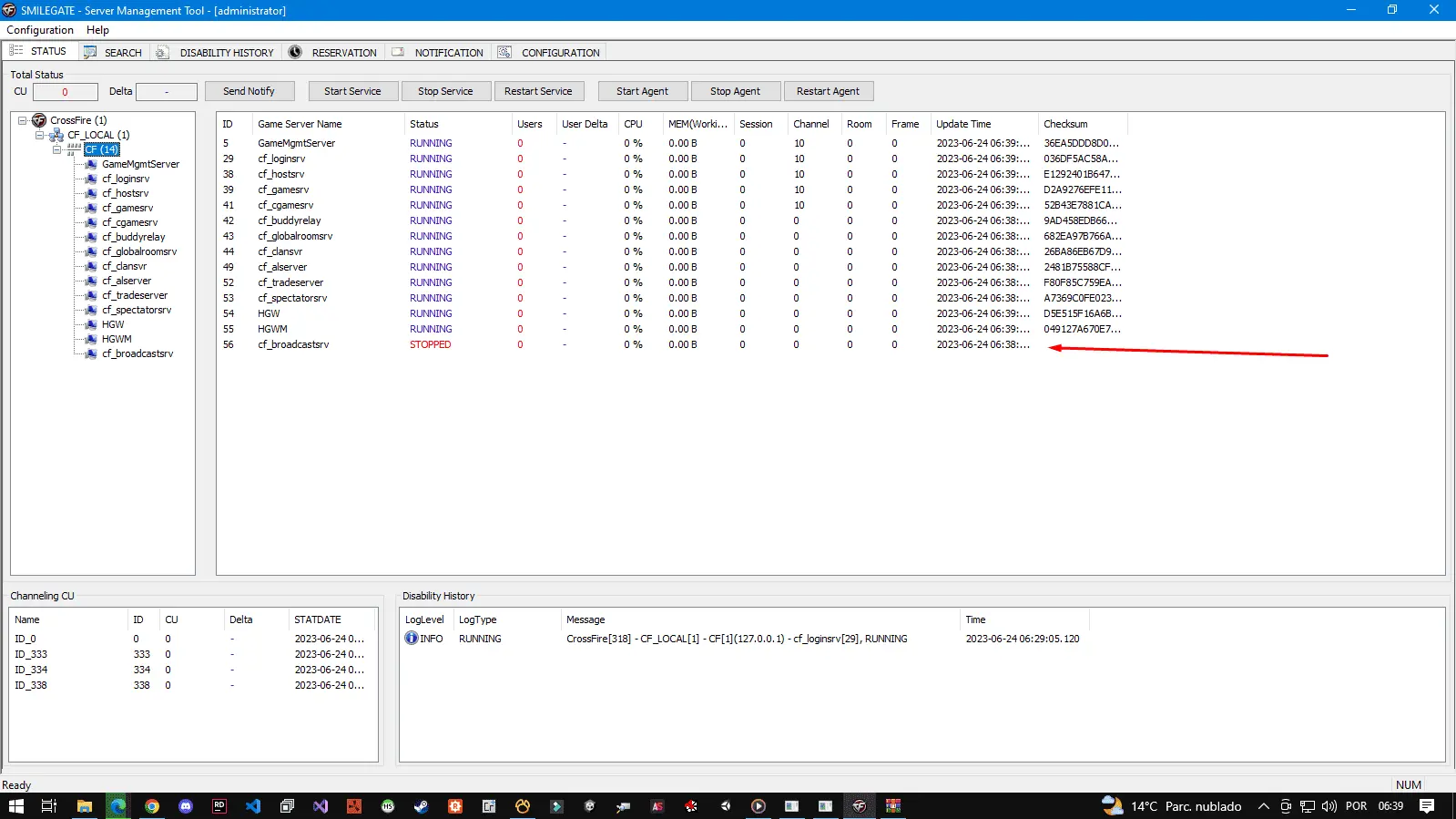Click the server icon beside cf_tradeserver

[91, 295]
